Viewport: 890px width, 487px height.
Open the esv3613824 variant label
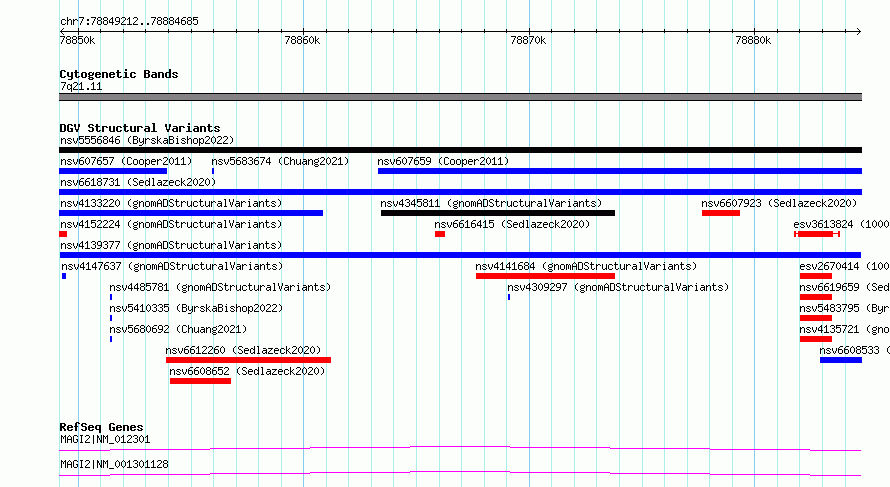(x=841, y=224)
